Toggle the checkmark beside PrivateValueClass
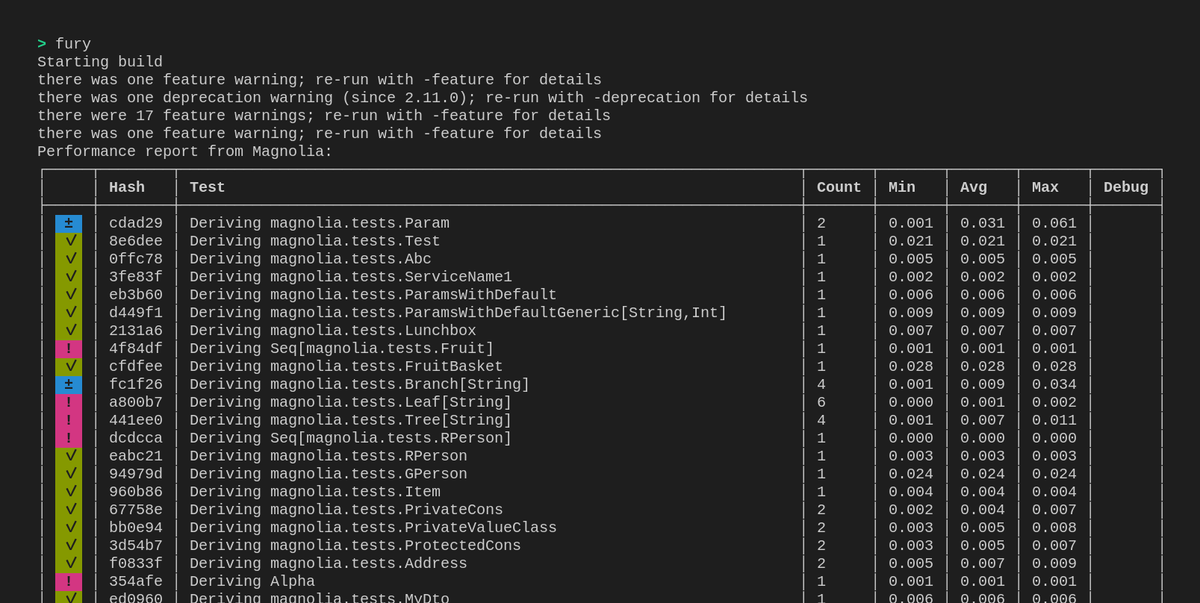Image resolution: width=1200 pixels, height=603 pixels. point(68,527)
